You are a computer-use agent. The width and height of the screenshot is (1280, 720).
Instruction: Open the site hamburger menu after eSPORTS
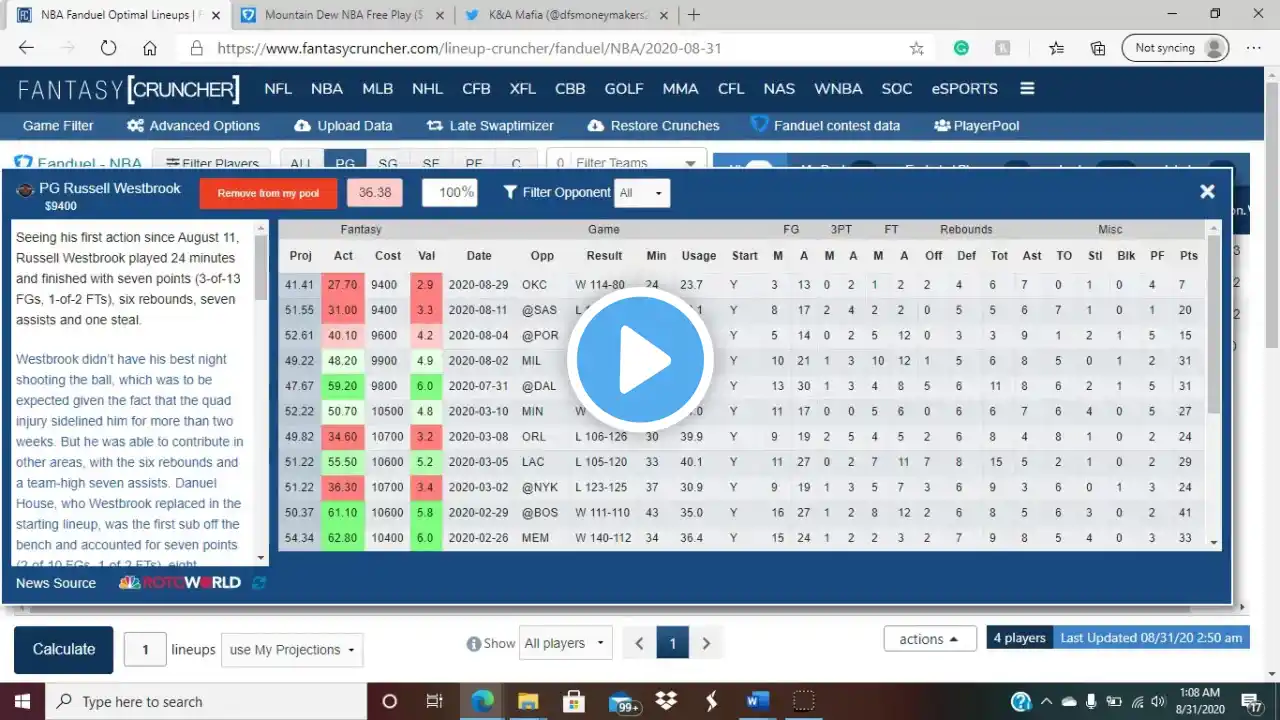click(x=1027, y=88)
